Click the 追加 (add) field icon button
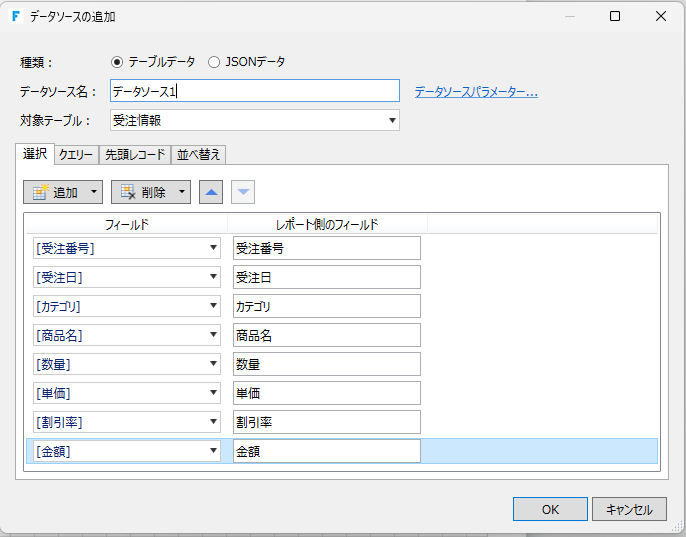 click(x=54, y=192)
